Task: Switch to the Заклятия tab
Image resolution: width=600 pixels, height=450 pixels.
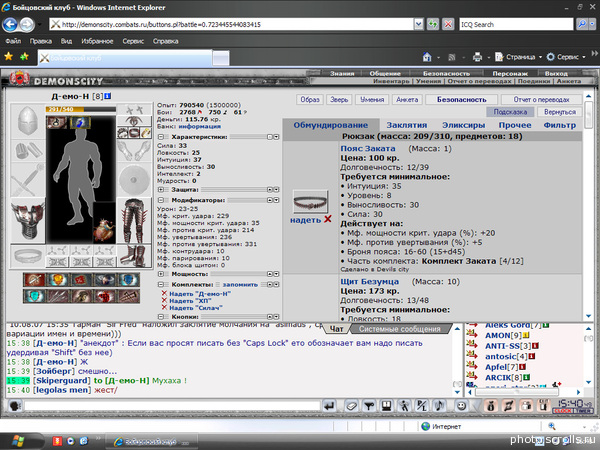Action: click(x=407, y=125)
